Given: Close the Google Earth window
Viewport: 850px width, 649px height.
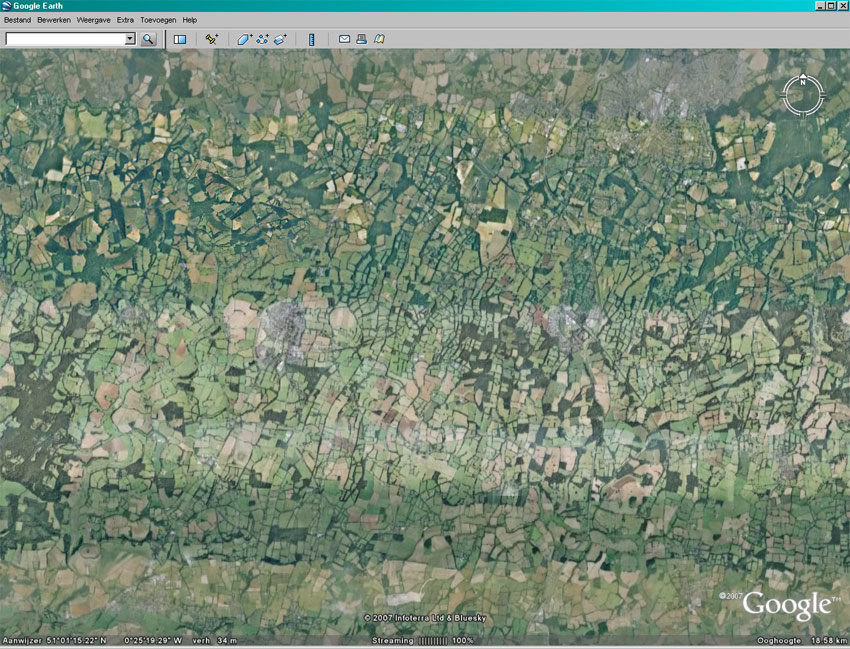Looking at the screenshot, I should 842,5.
